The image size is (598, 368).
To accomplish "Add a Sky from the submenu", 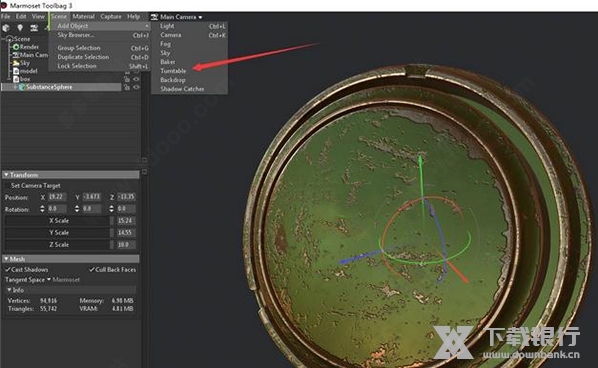I will [x=190, y=53].
